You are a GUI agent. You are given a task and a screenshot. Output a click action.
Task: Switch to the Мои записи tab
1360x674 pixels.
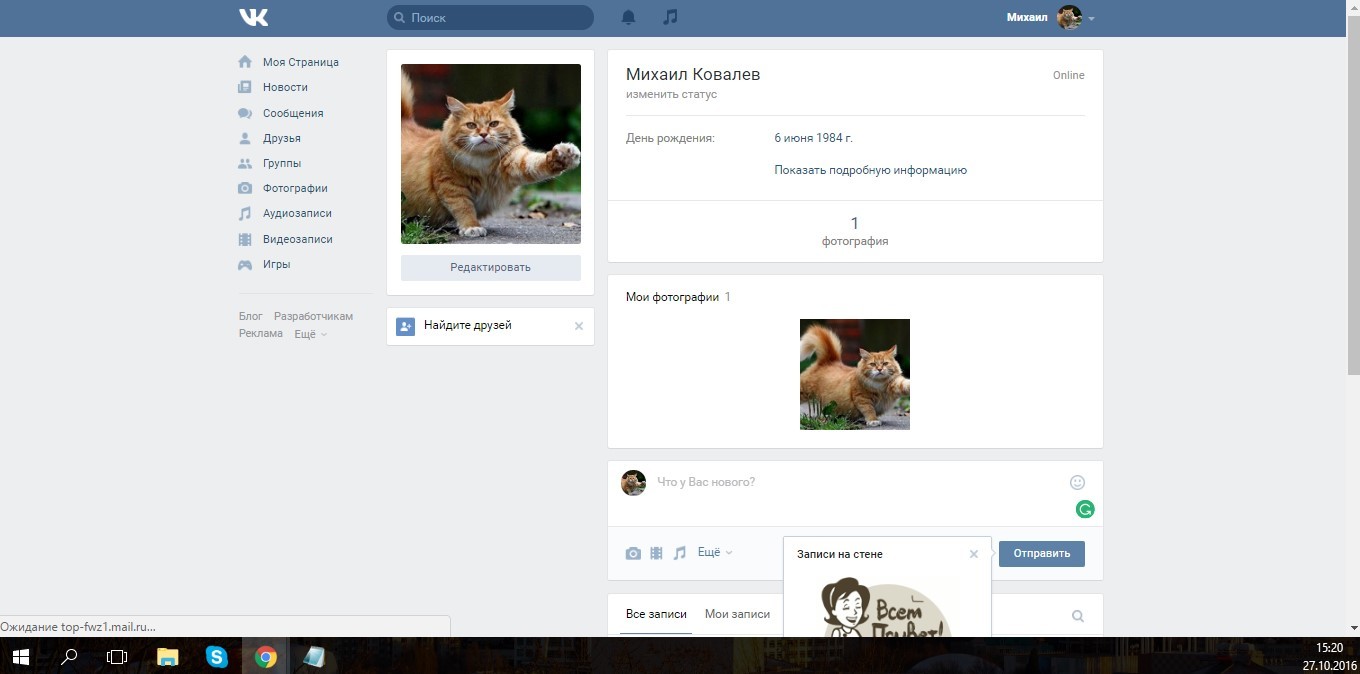(737, 614)
